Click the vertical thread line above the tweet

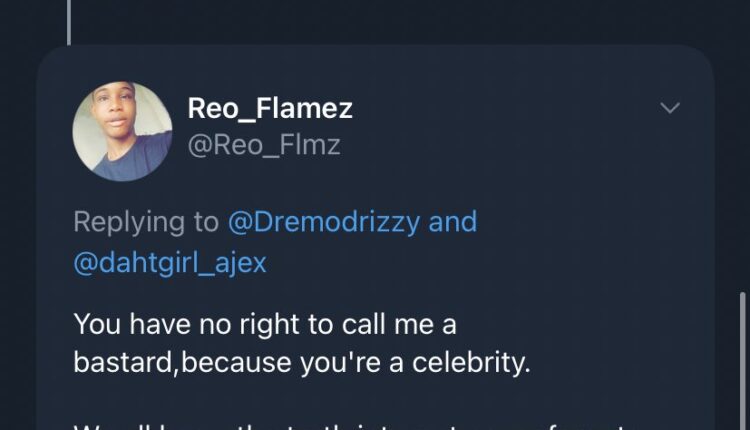[68, 20]
